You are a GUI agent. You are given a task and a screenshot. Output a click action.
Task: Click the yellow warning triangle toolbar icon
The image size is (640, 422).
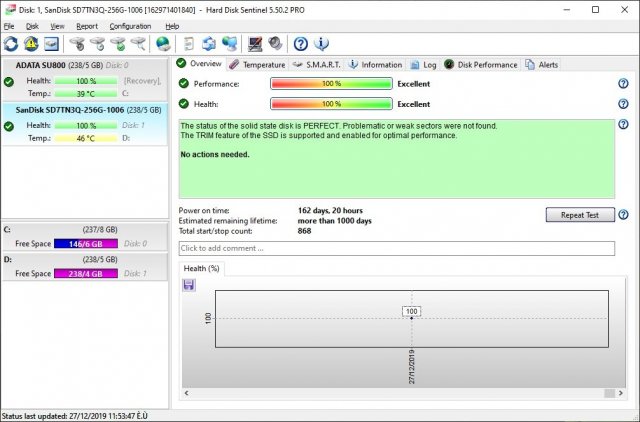31,44
